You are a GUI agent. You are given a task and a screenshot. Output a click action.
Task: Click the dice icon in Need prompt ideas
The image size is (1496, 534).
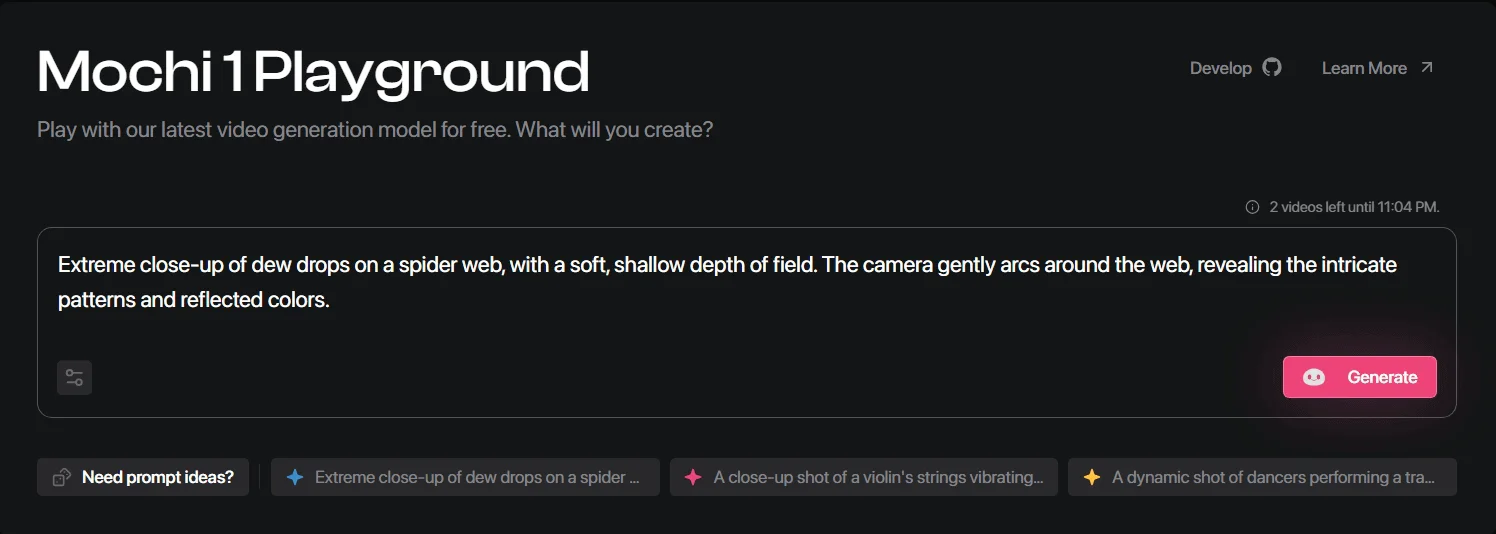(x=62, y=477)
